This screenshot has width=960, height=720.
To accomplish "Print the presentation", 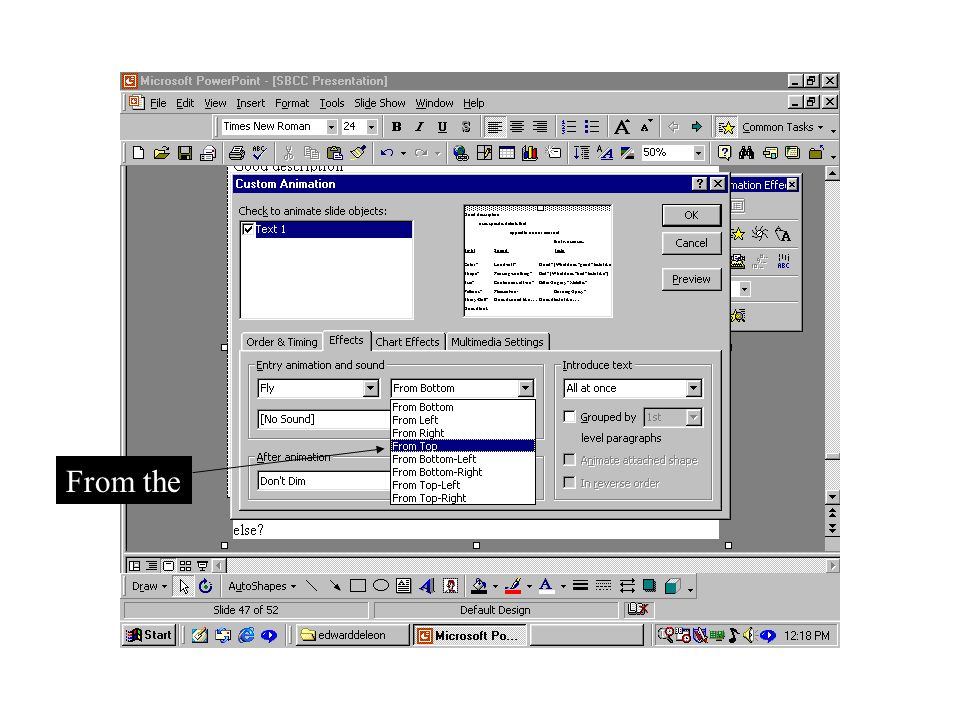I will click(236, 152).
